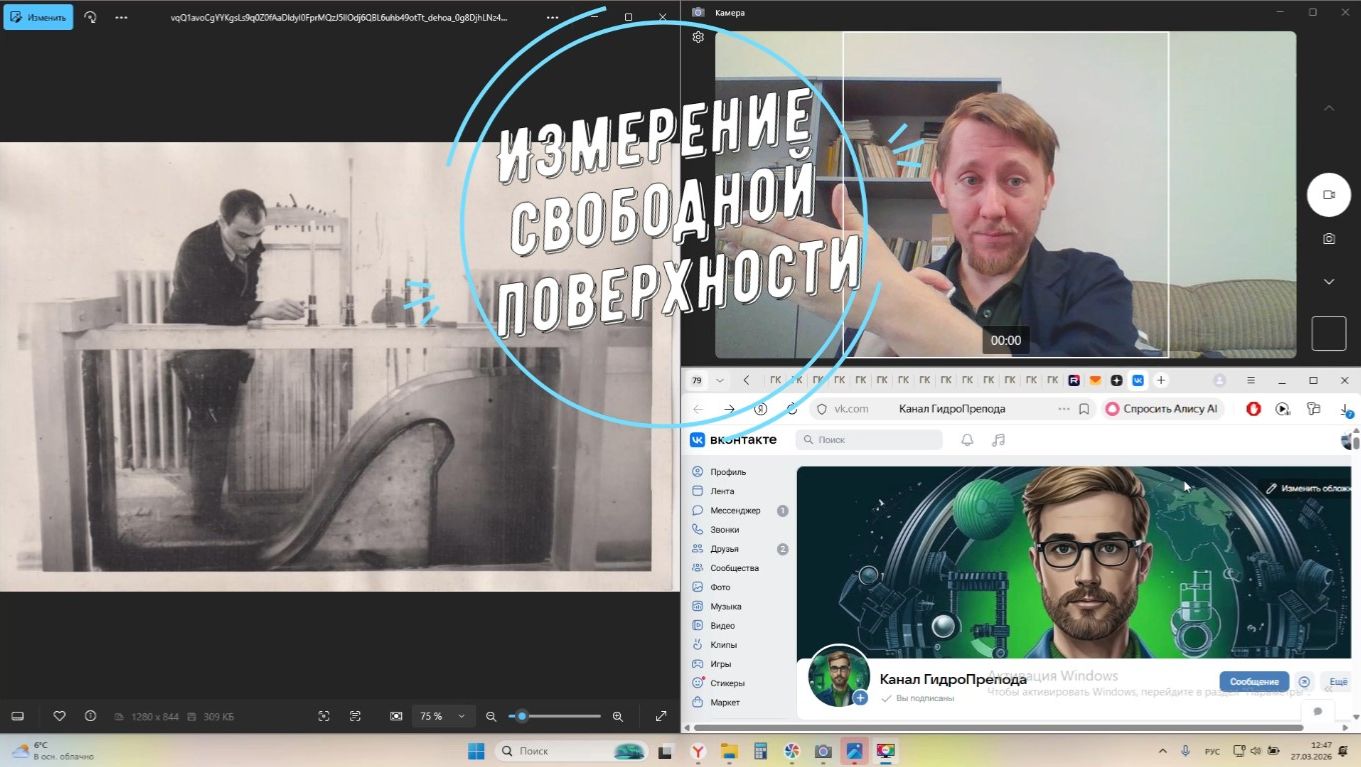
Task: Click the Сообщение button on the channel
Action: 1253,681
